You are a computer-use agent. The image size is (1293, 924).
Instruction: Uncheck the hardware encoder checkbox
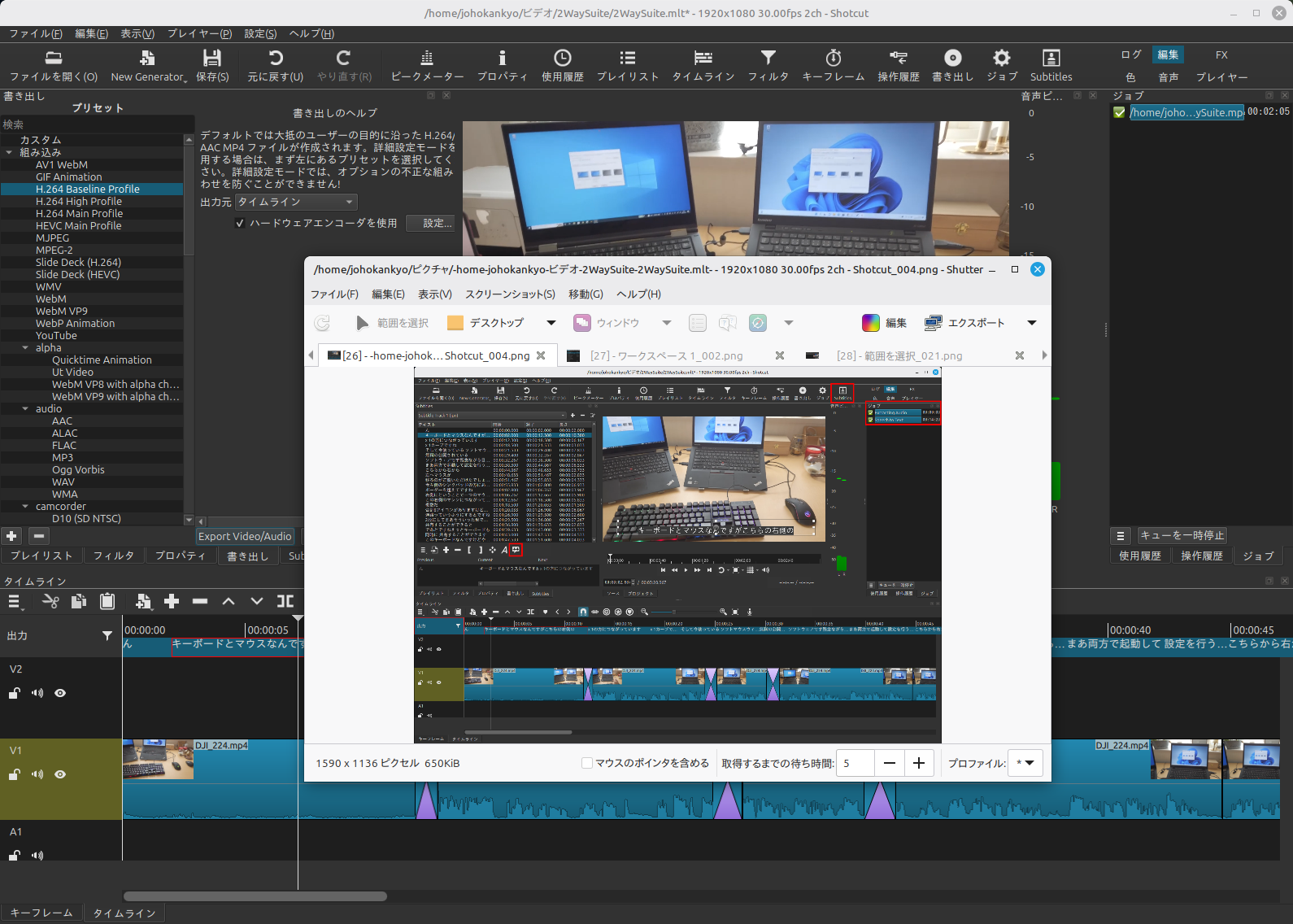[240, 223]
